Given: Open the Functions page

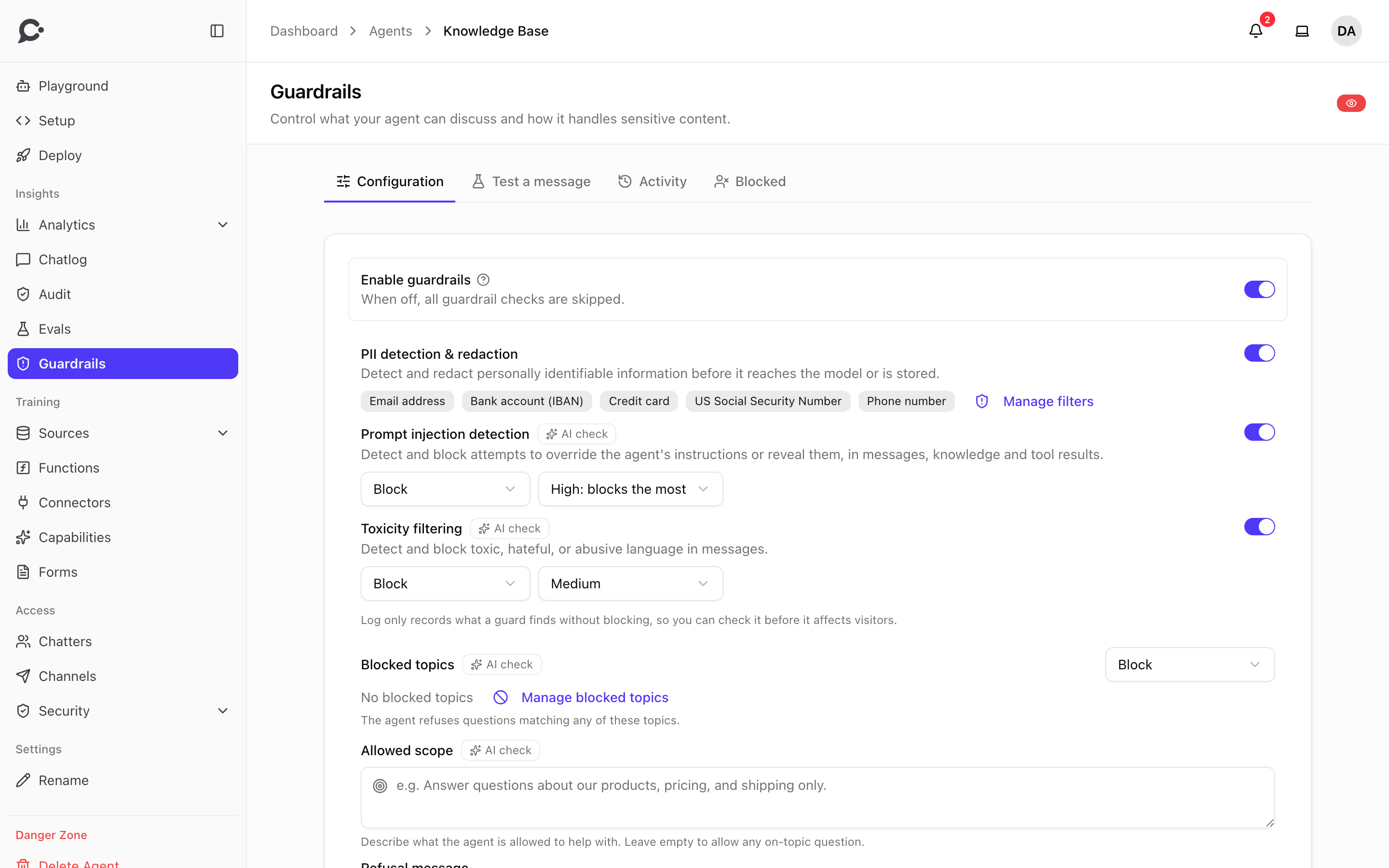Looking at the screenshot, I should (x=123, y=468).
